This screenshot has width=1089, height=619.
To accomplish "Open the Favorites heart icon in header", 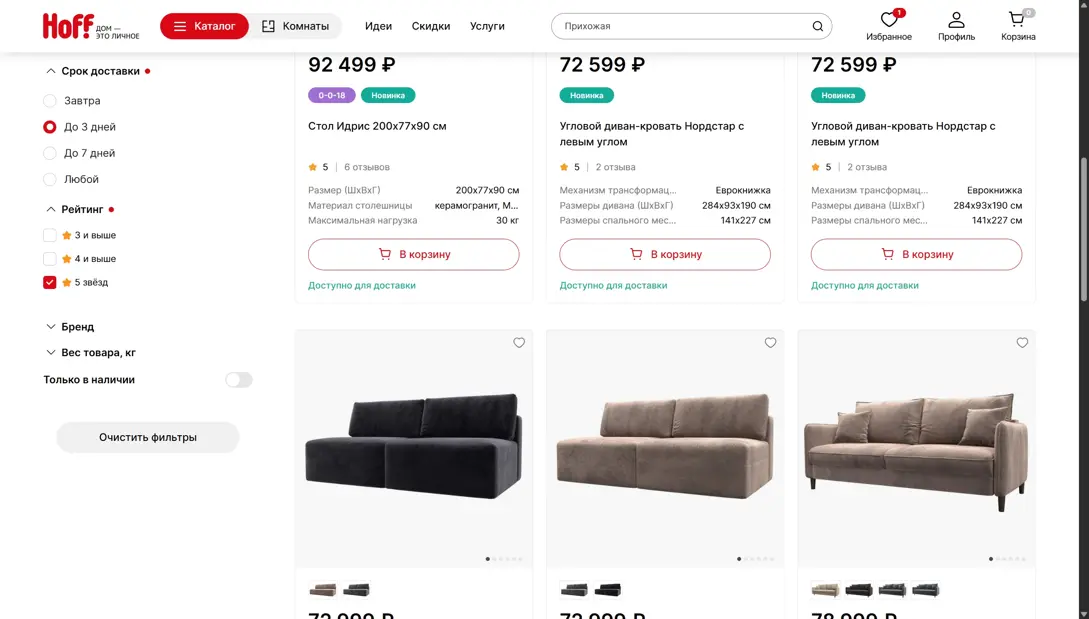I will pos(888,20).
